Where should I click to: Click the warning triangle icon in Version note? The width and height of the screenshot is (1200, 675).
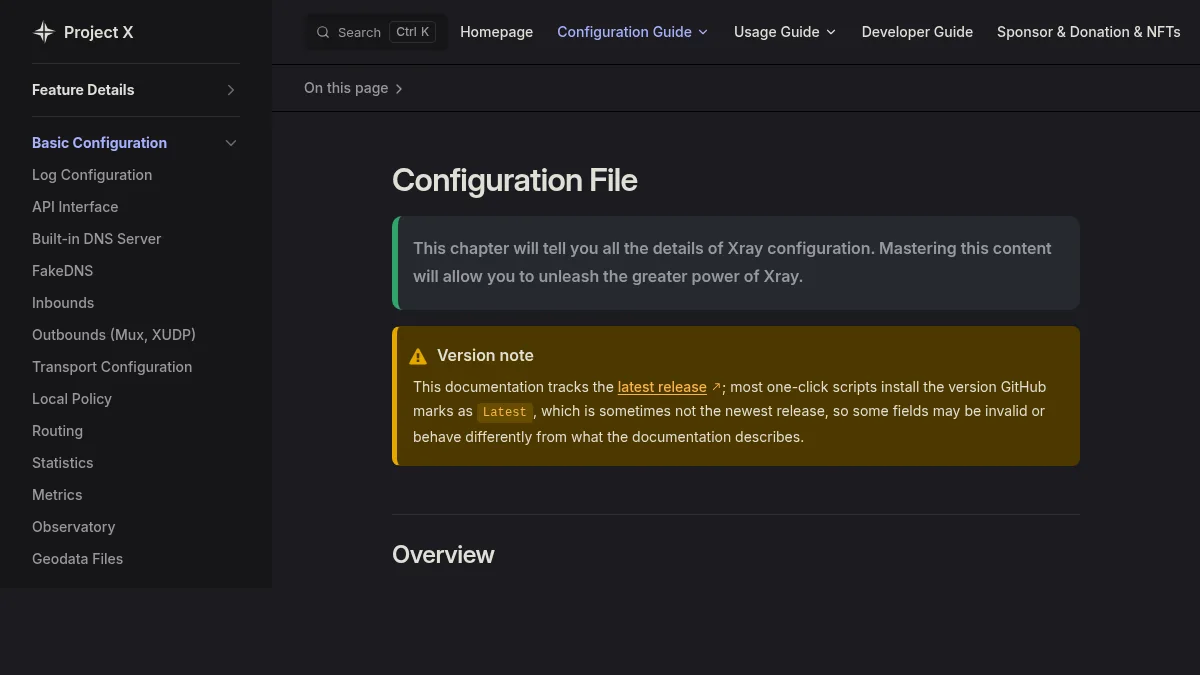(x=418, y=356)
